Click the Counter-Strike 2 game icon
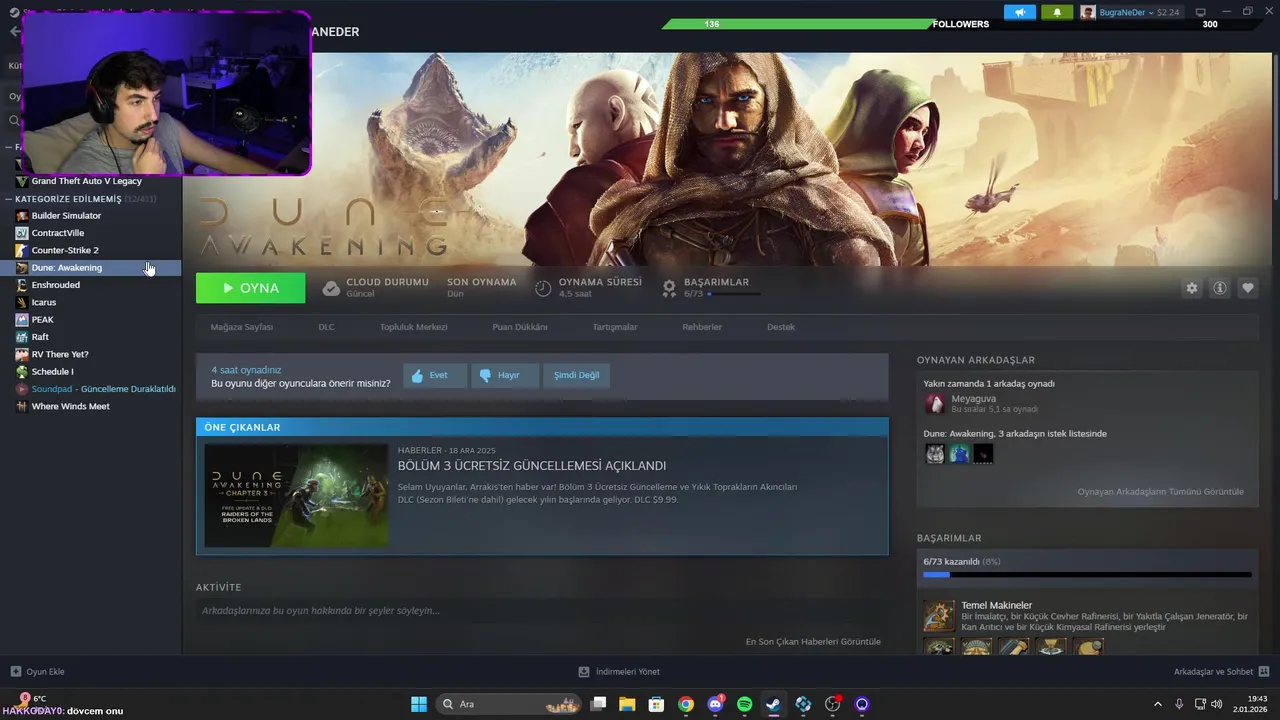The height and width of the screenshot is (720, 1280). 22,250
